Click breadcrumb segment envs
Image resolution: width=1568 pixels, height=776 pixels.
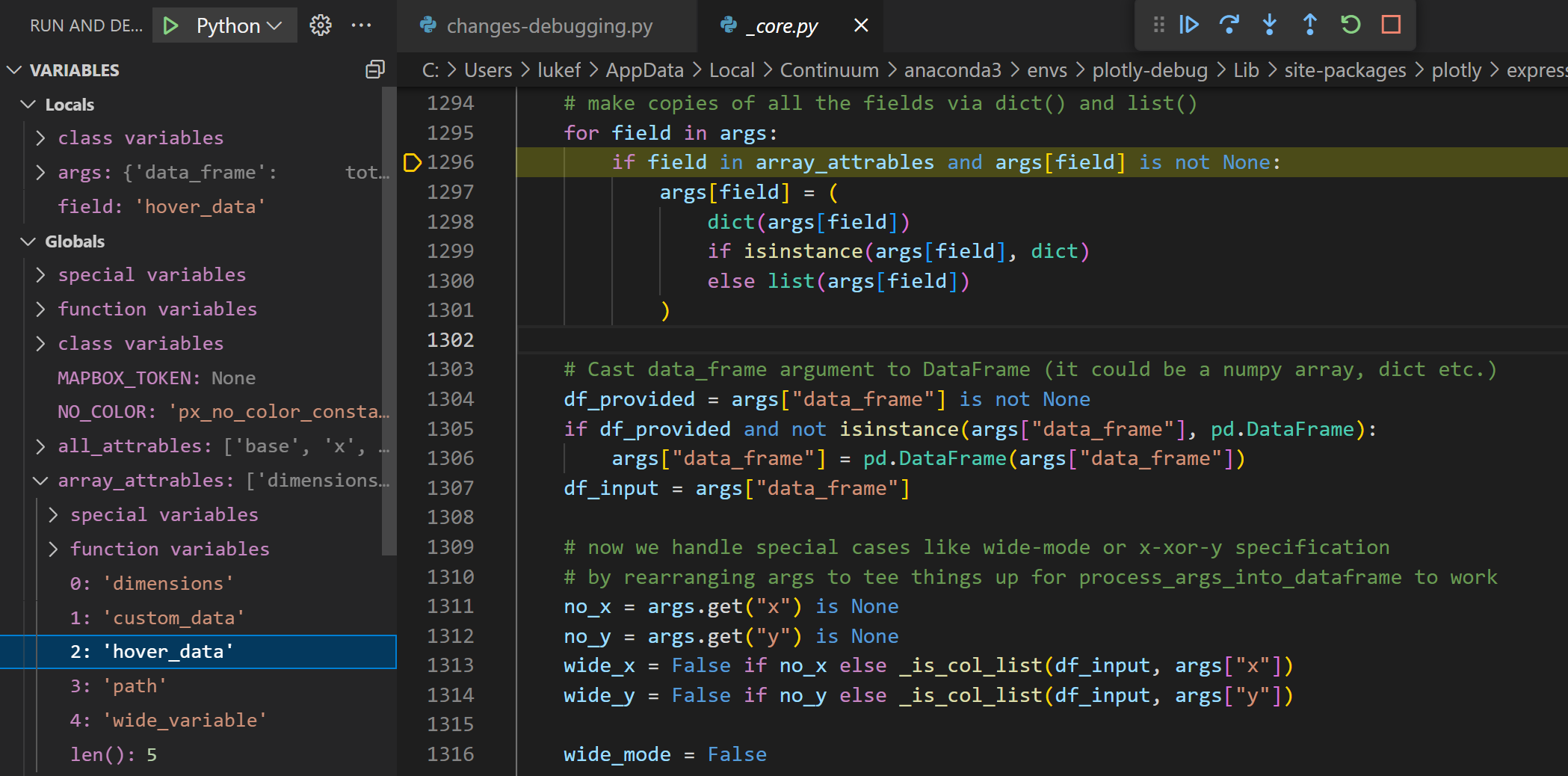[x=1047, y=70]
